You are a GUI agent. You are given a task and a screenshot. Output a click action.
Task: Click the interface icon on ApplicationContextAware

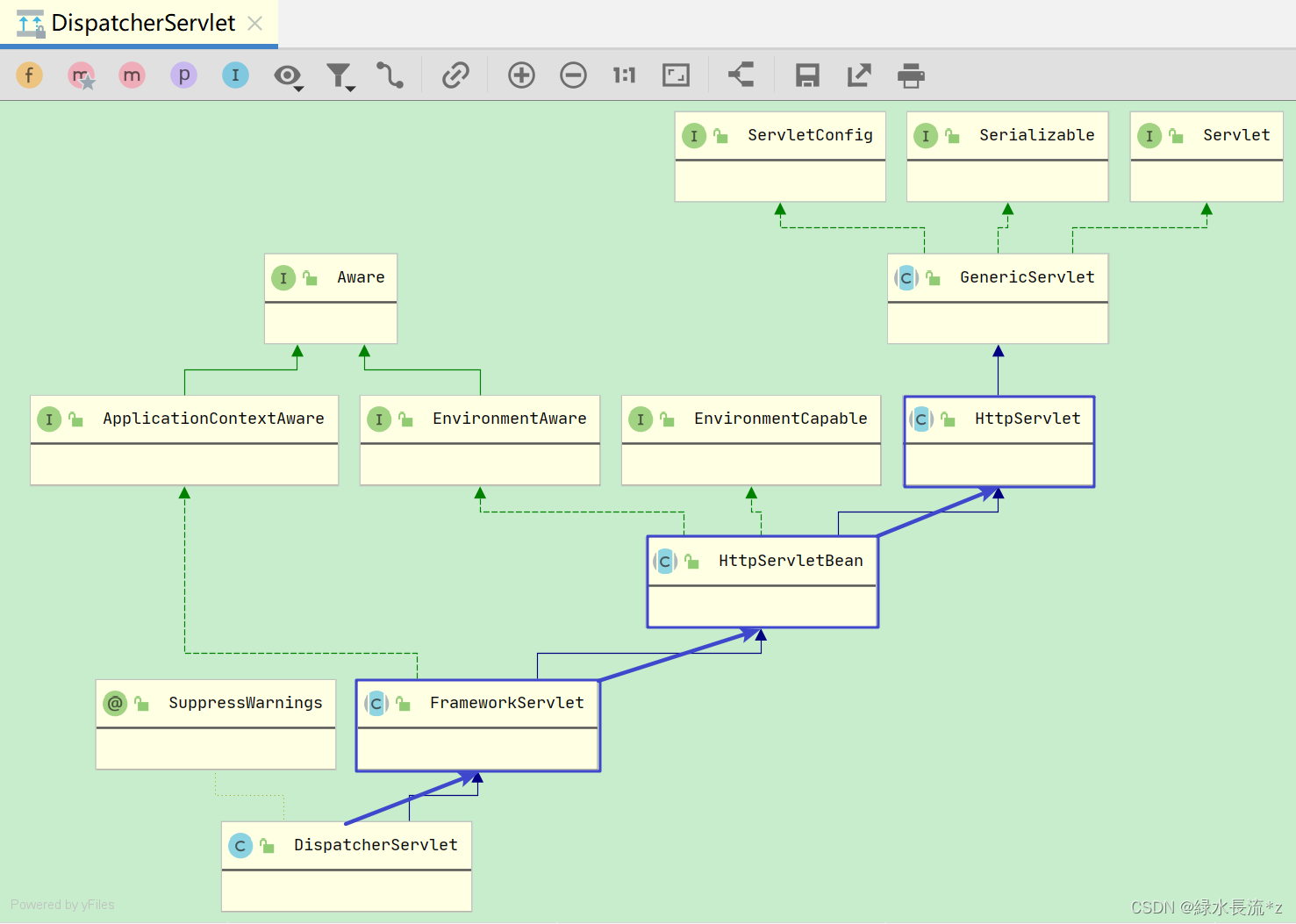click(x=49, y=419)
